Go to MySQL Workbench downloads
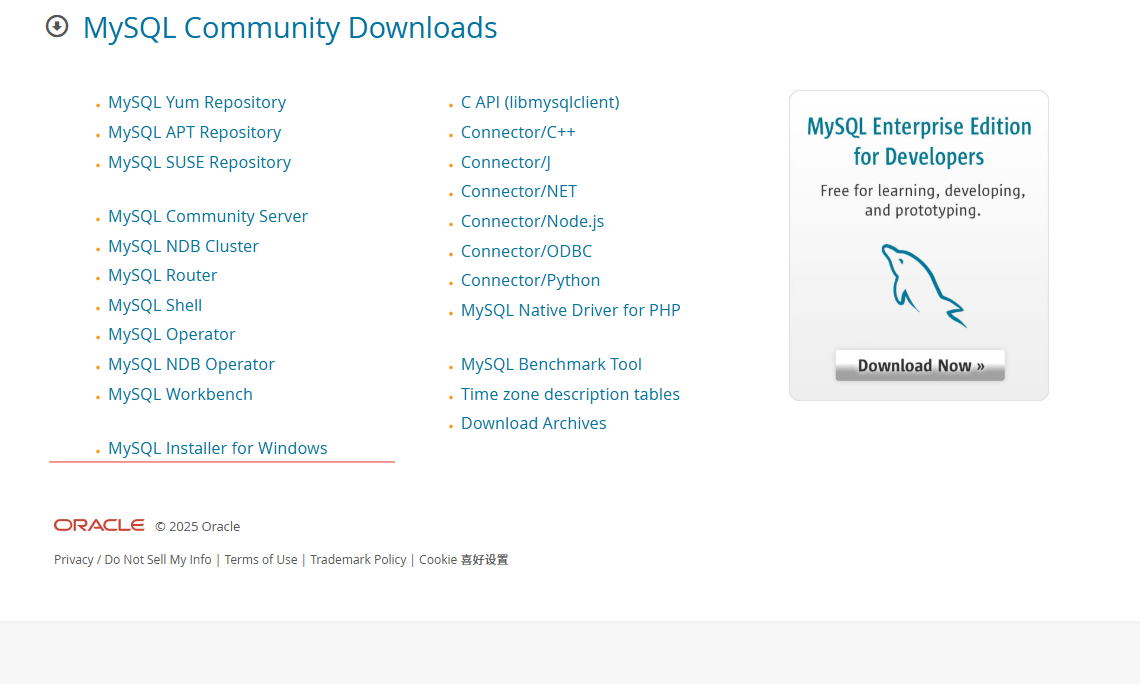 coord(180,394)
